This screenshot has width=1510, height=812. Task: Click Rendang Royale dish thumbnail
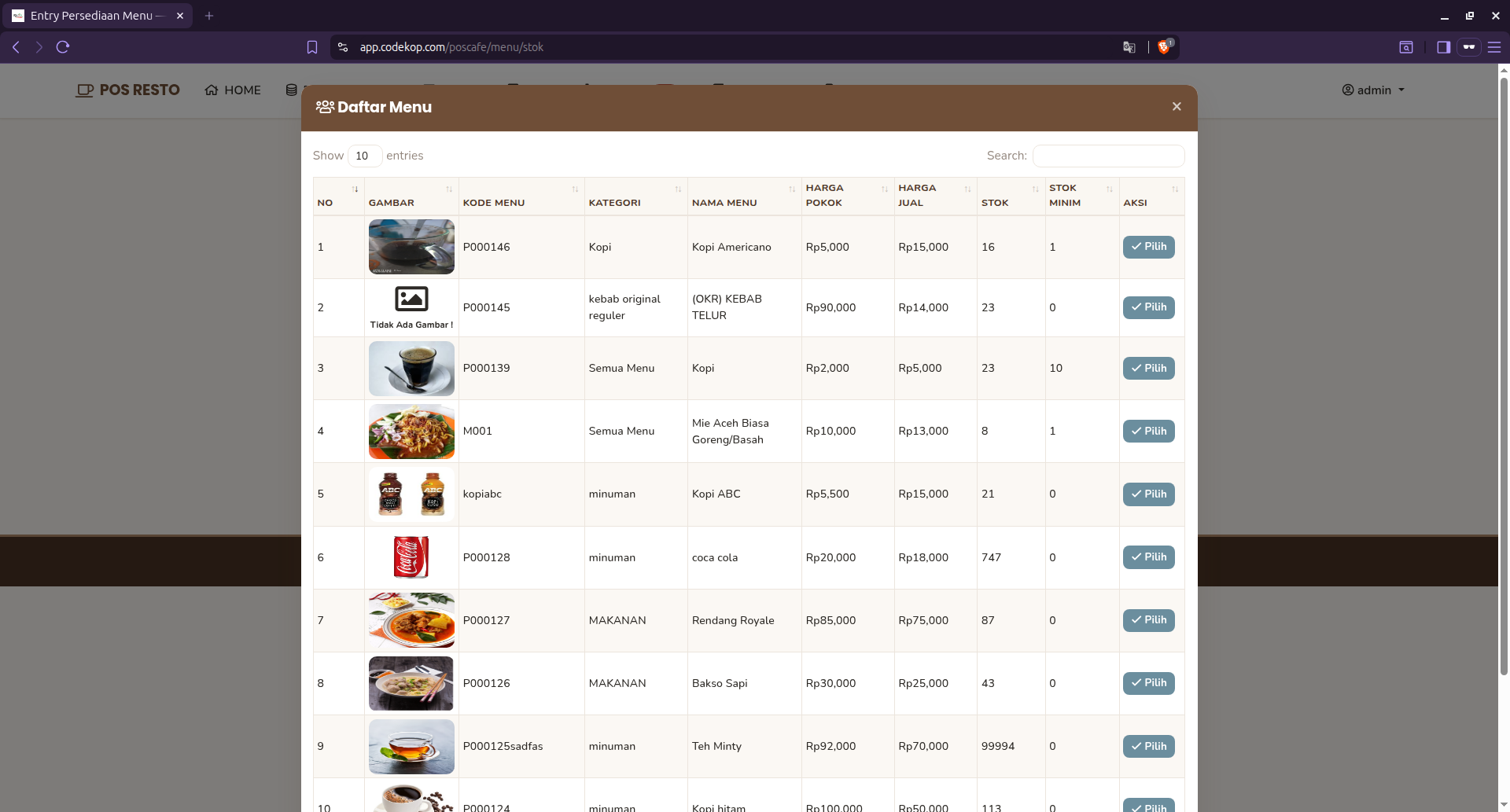point(411,620)
